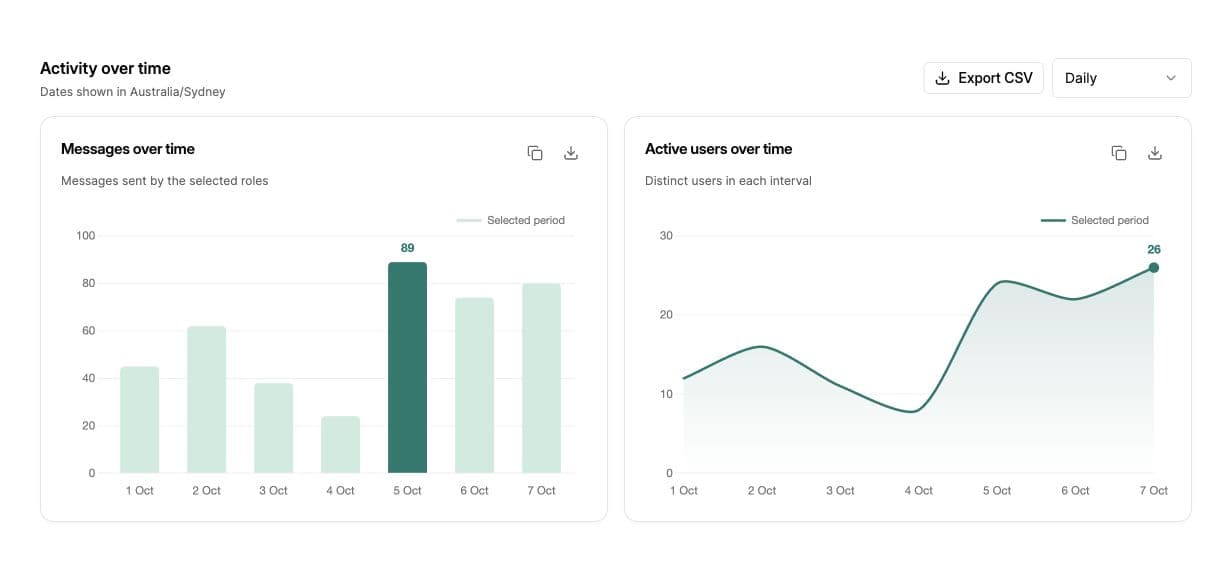The image size is (1232, 578).
Task: Copy the Messages over time chart
Action: [535, 153]
